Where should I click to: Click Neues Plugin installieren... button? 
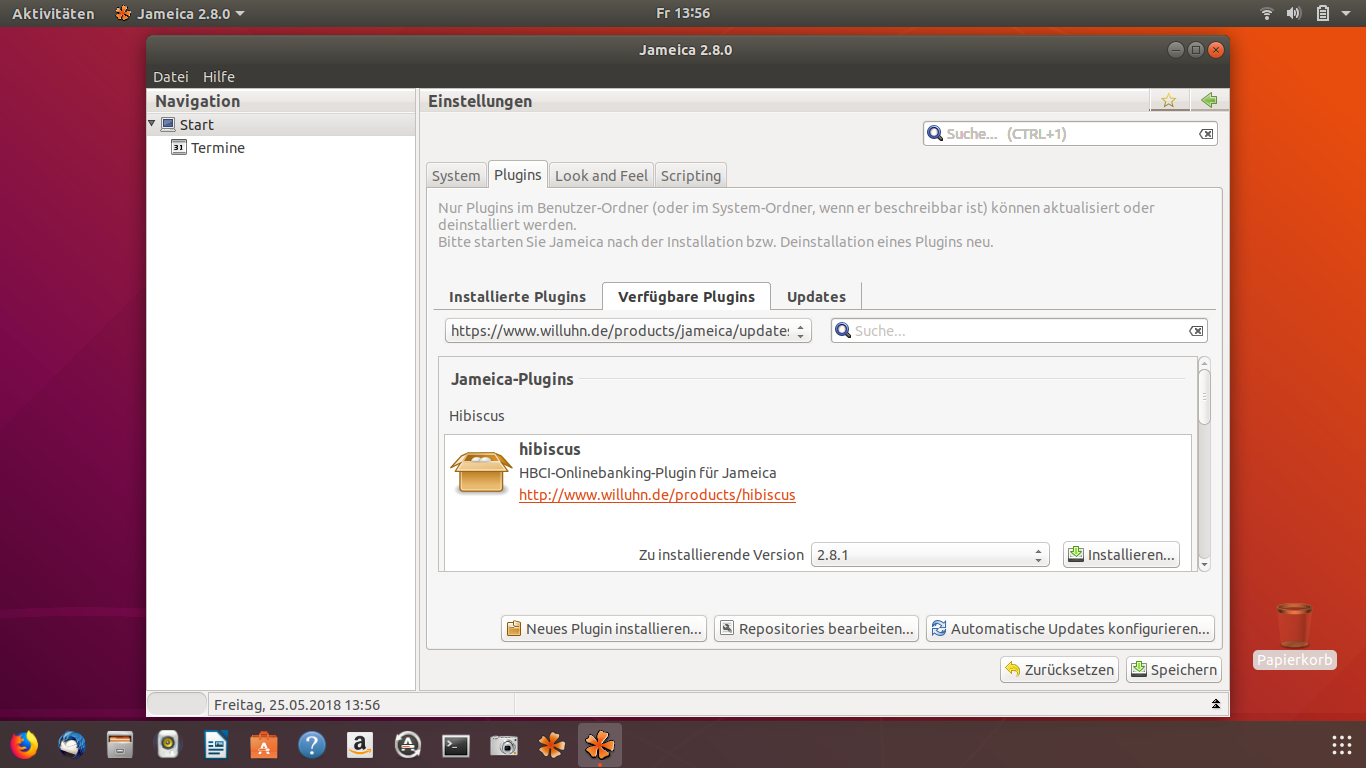click(x=604, y=629)
